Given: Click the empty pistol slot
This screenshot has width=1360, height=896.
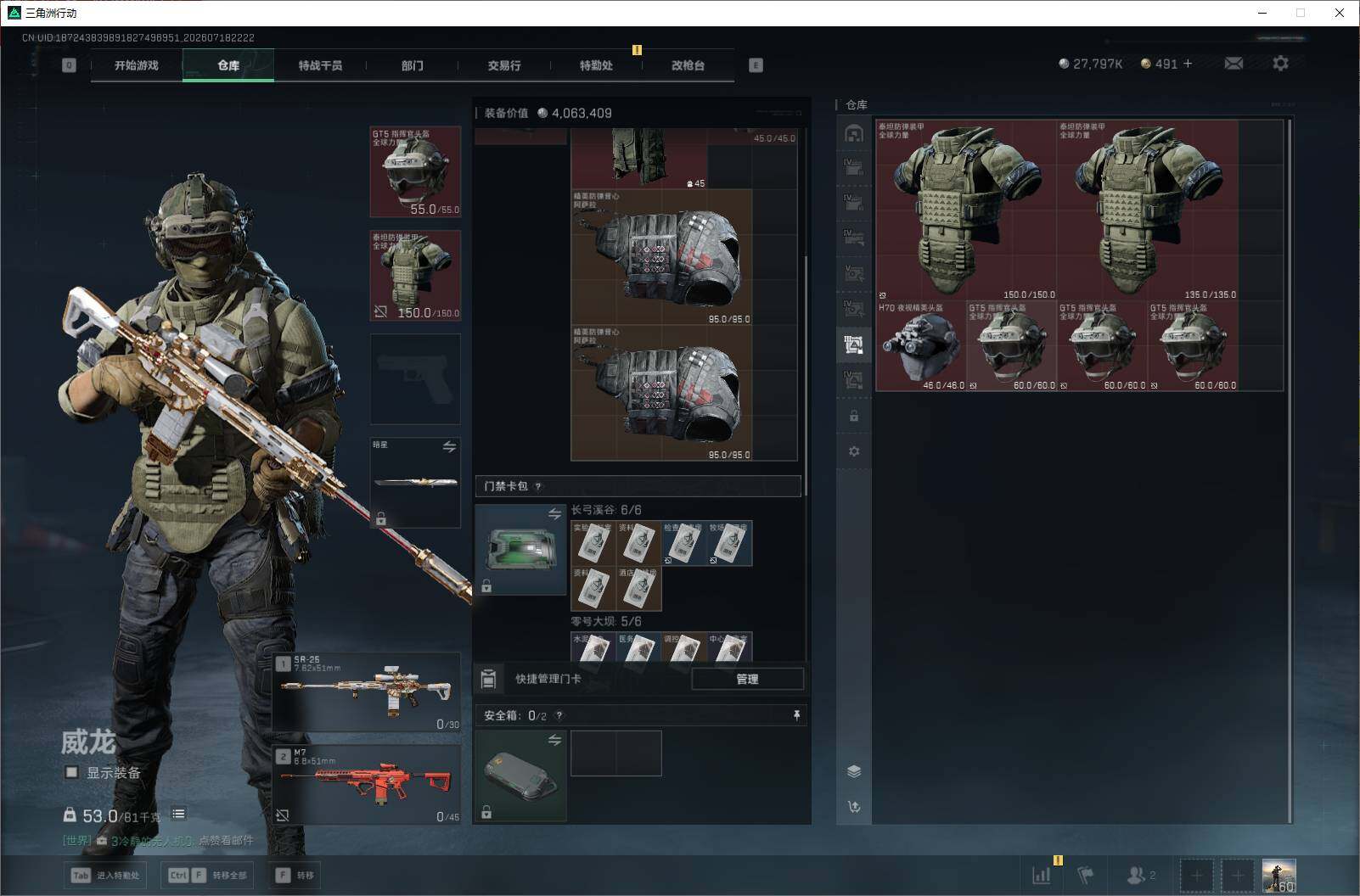Looking at the screenshot, I should point(415,379).
